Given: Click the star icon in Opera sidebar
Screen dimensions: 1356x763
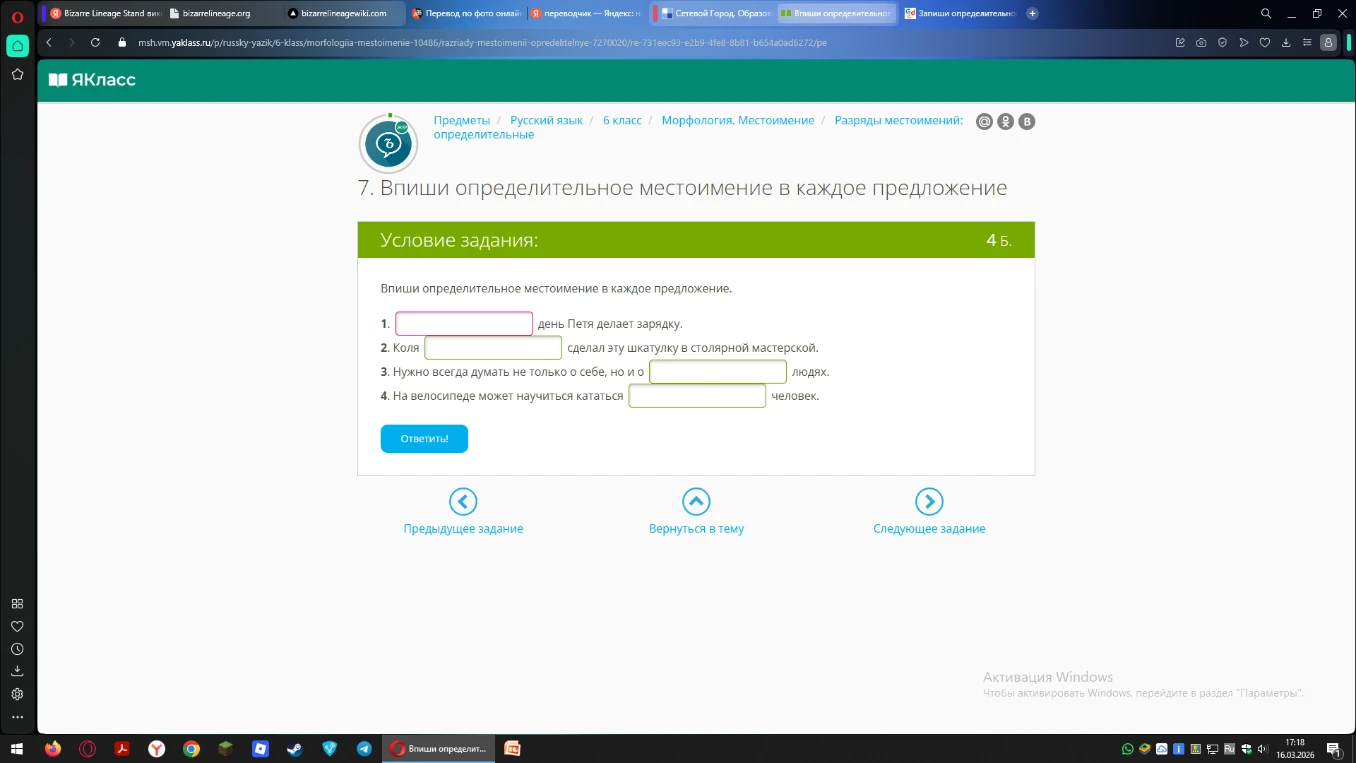Looking at the screenshot, I should coord(17,74).
